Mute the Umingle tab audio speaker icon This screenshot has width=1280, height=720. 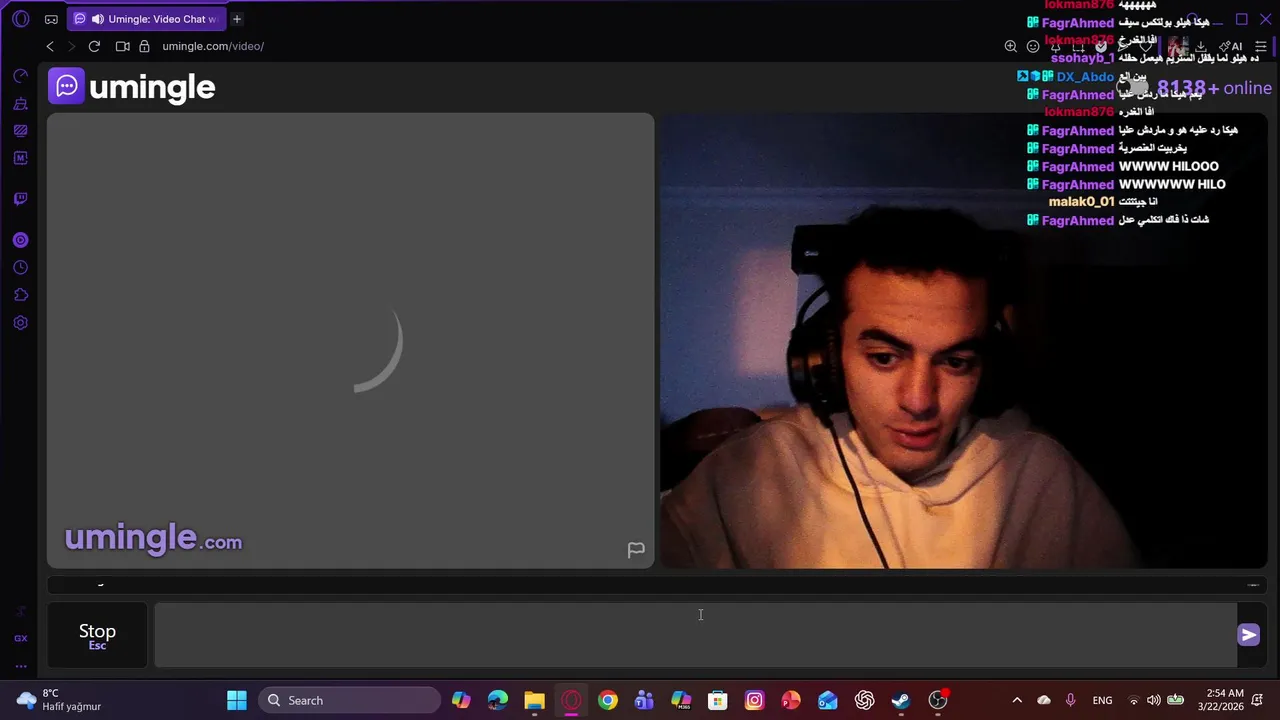(x=96, y=19)
